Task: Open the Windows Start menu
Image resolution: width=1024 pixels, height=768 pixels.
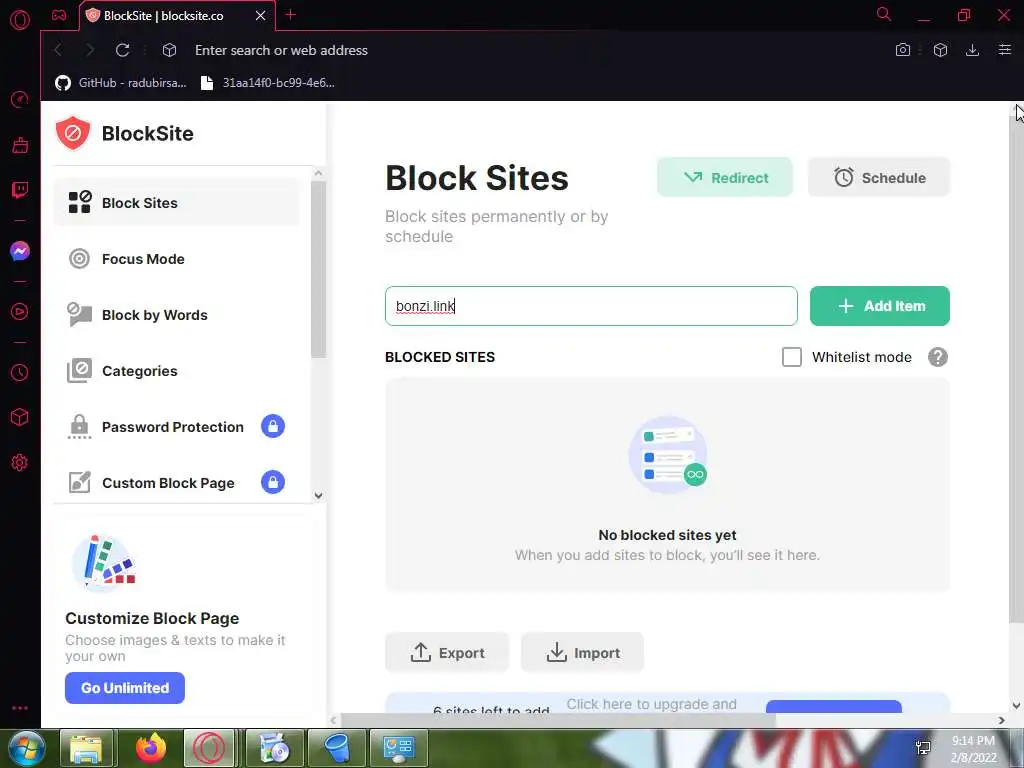Action: tap(25, 748)
